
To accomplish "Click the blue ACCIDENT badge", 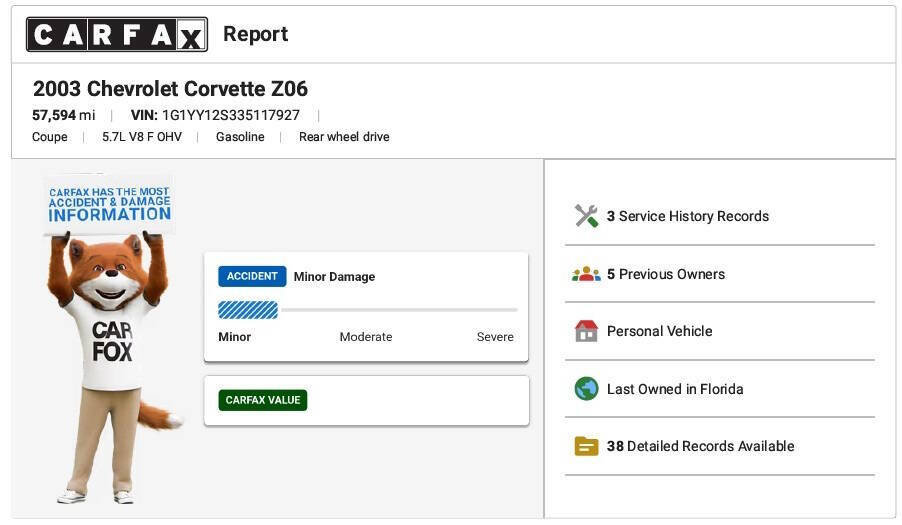I will coord(252,277).
